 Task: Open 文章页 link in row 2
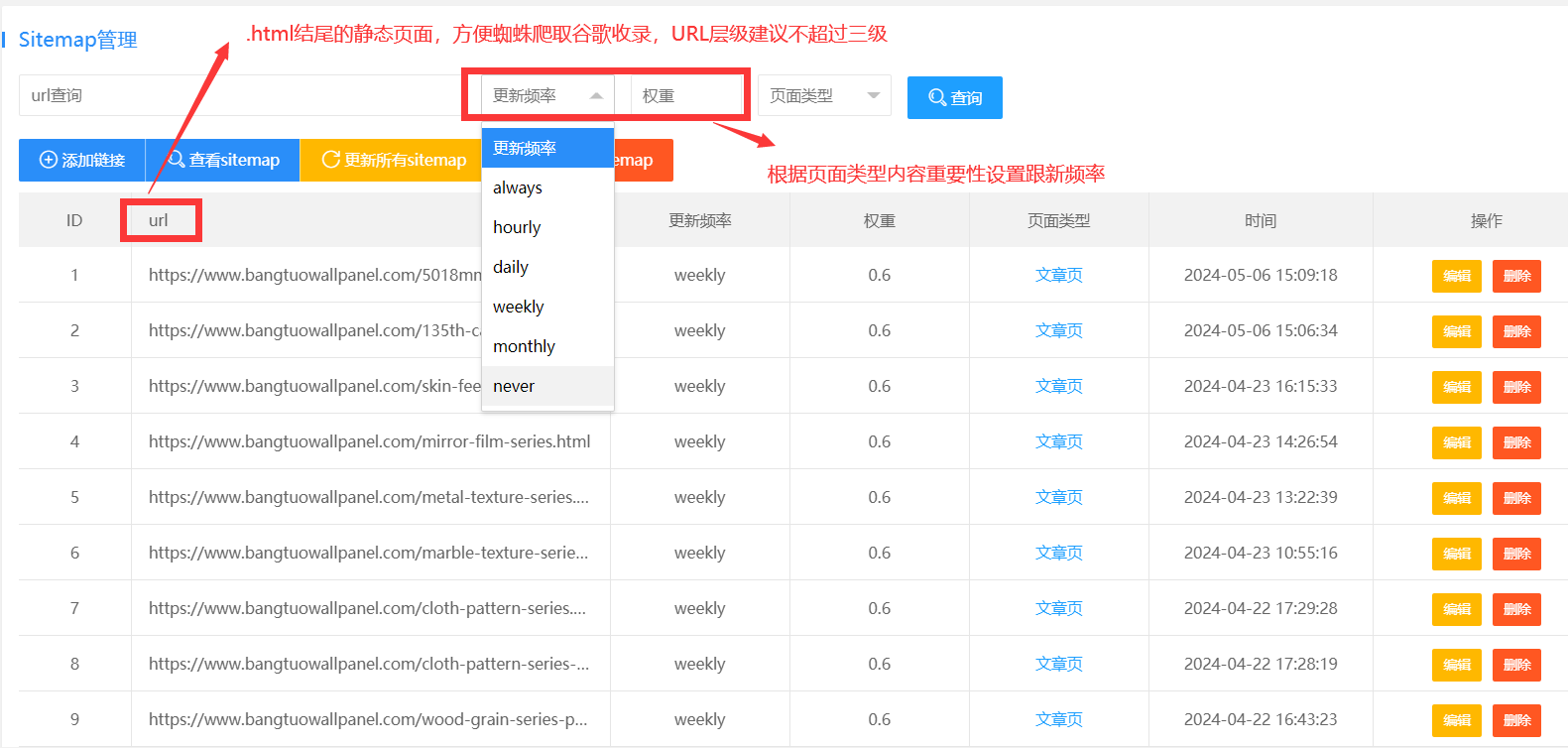[x=1058, y=330]
